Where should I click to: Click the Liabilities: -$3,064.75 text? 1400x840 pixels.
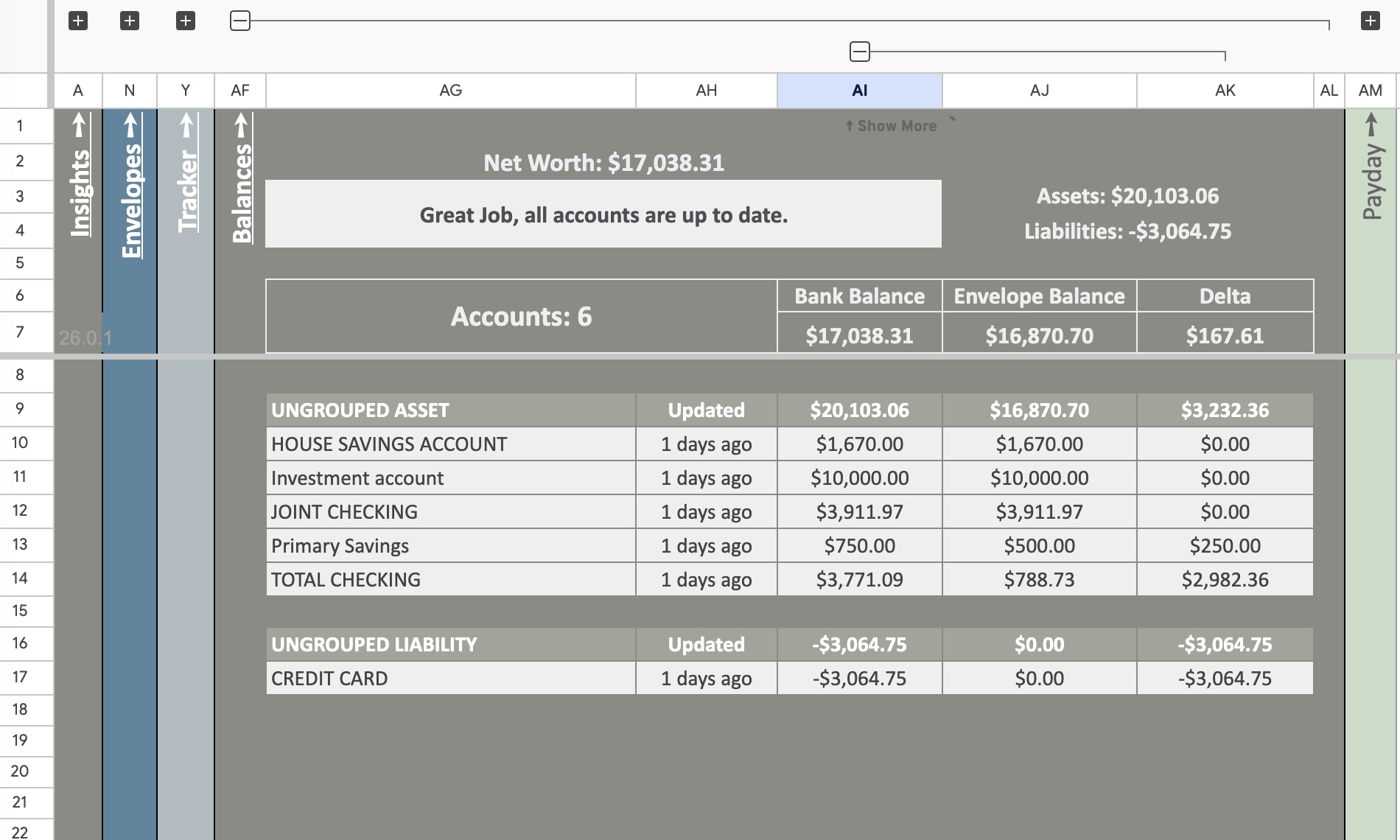[x=1127, y=231]
